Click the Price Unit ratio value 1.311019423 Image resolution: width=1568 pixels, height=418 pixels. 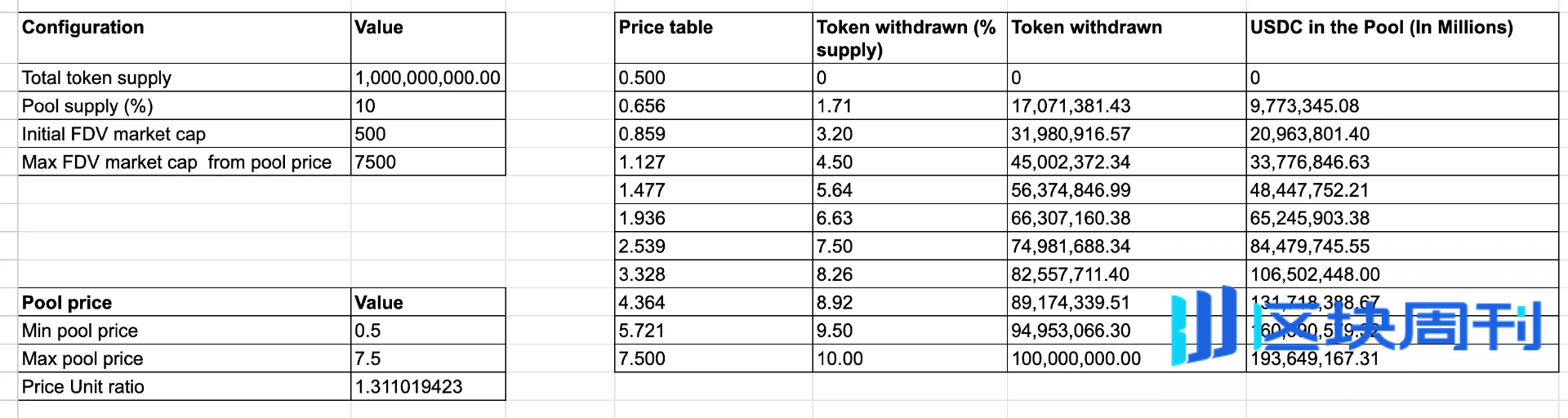pyautogui.click(x=427, y=387)
